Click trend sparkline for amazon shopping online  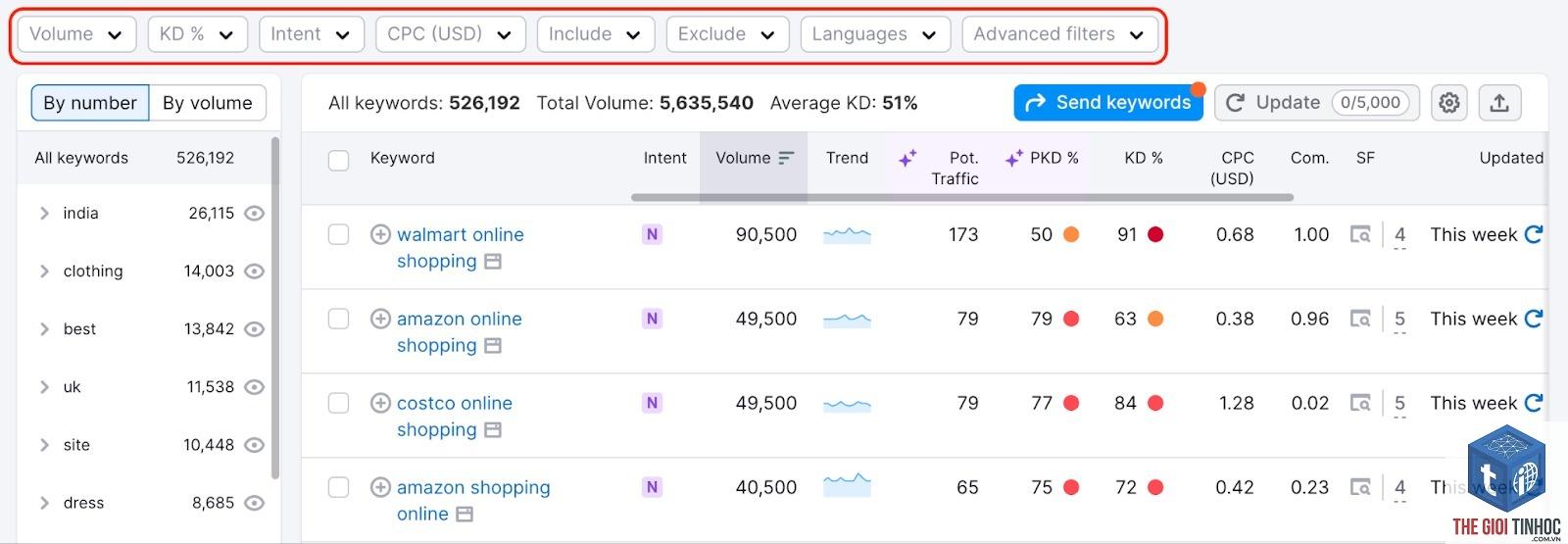[x=847, y=484]
